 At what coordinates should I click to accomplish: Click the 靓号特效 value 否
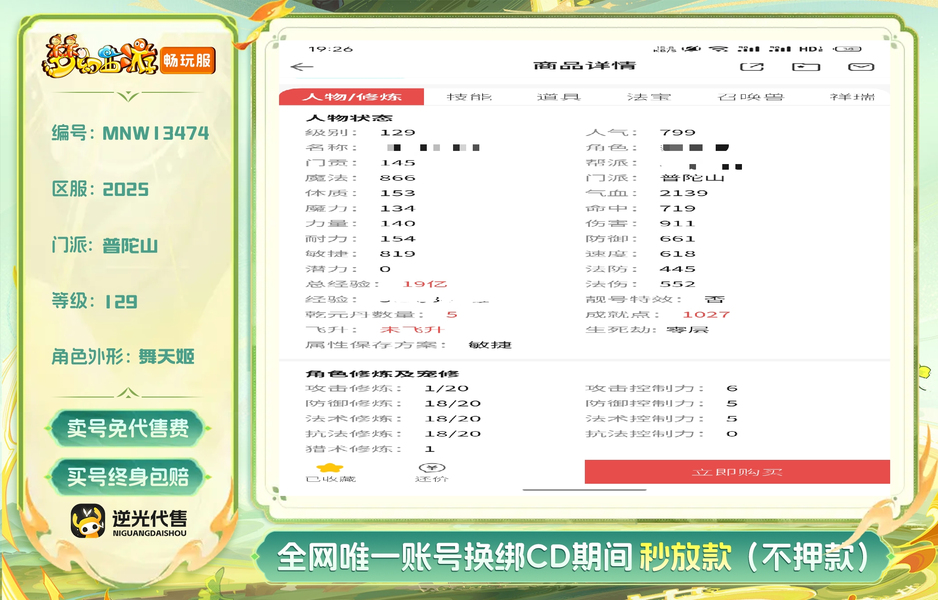point(714,299)
